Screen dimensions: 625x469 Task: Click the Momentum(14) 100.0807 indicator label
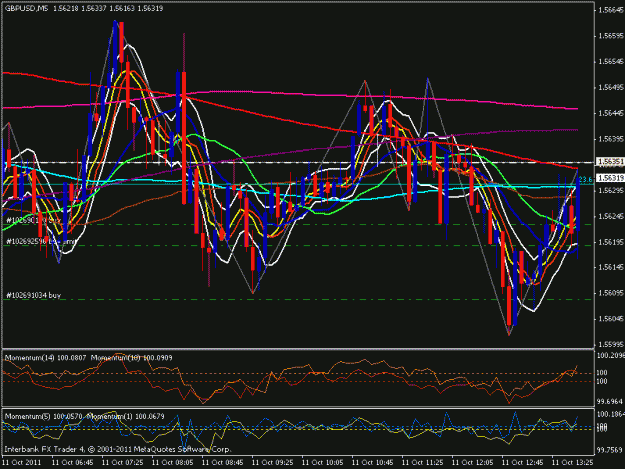tap(45, 358)
